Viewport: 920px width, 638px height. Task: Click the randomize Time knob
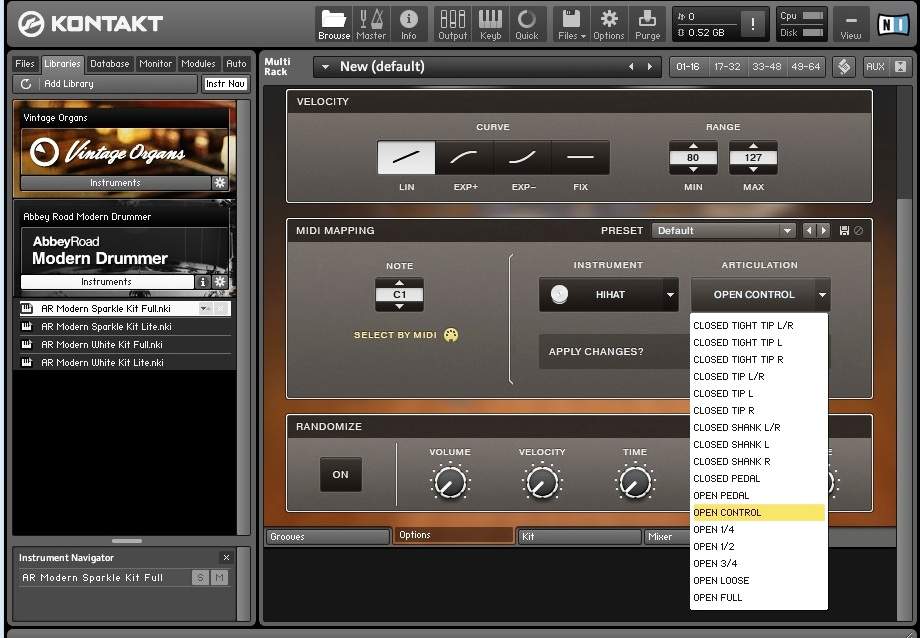[635, 482]
